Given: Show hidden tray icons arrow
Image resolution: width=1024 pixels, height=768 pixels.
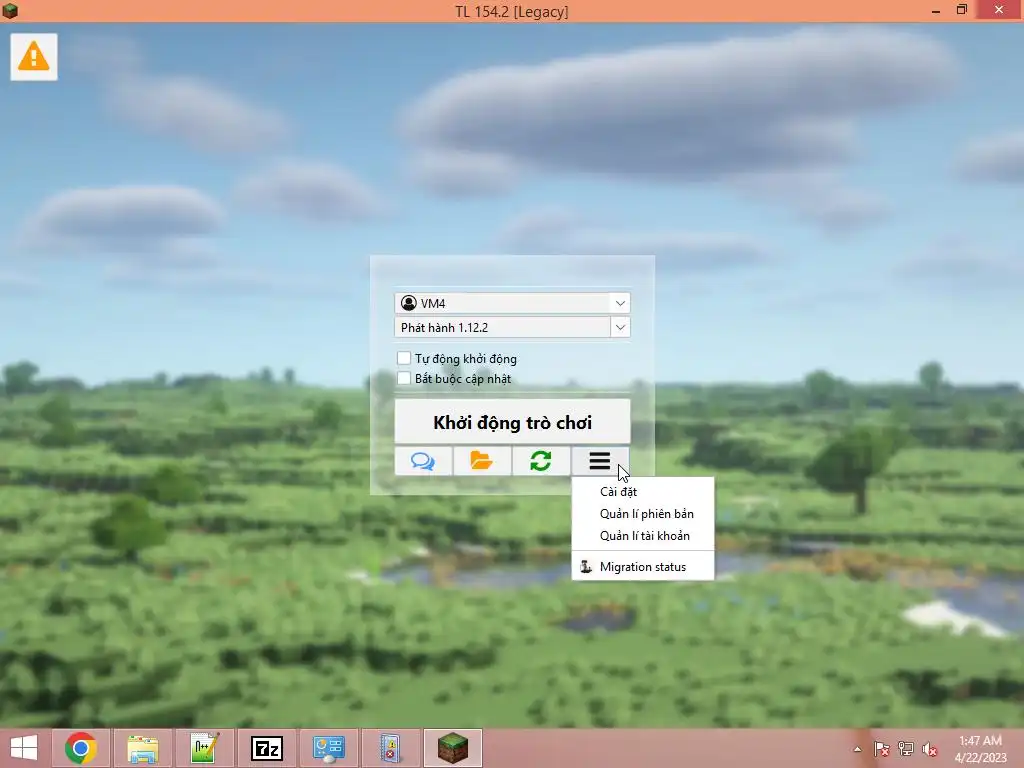Looking at the screenshot, I should (857, 749).
